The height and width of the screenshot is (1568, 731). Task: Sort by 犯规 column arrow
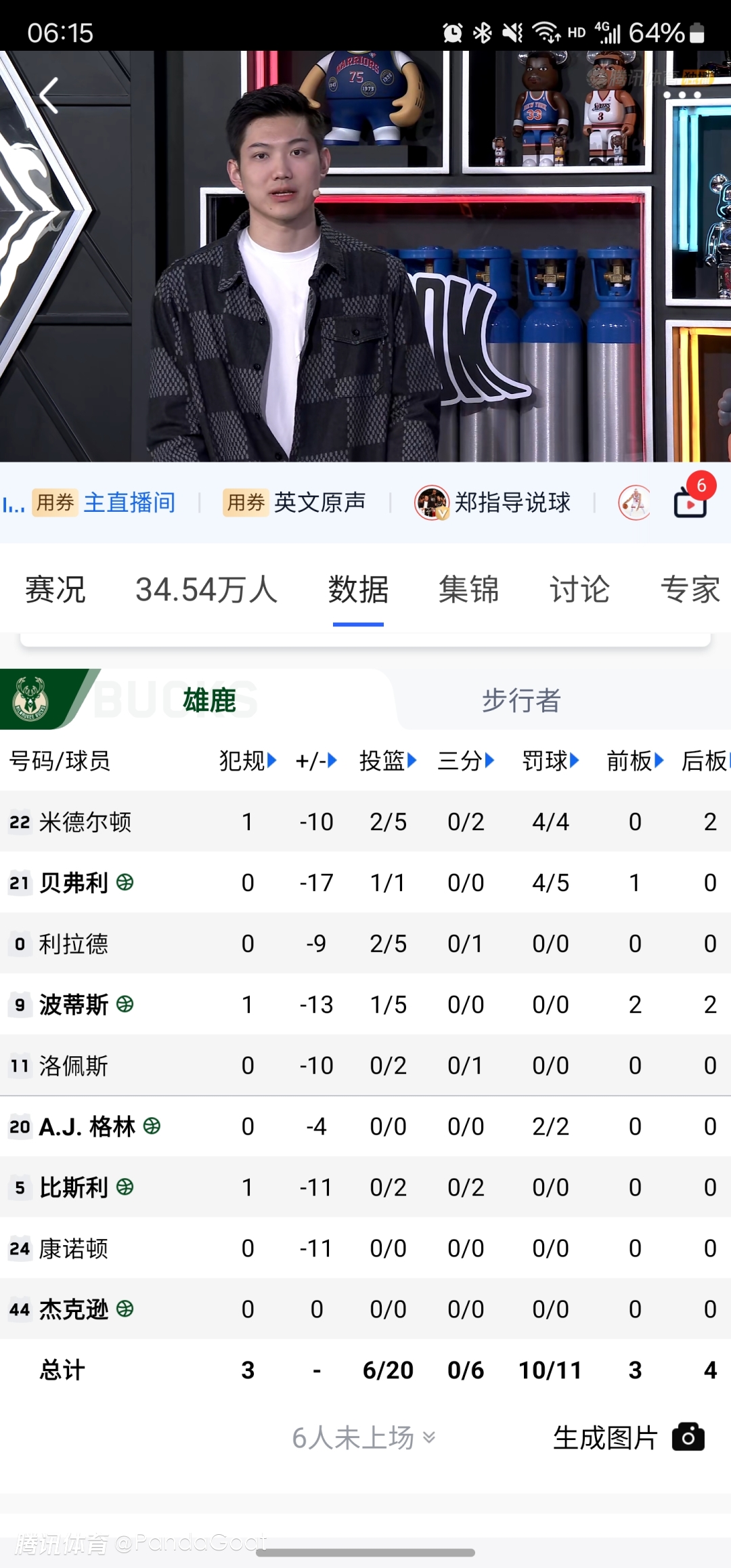pos(271,760)
